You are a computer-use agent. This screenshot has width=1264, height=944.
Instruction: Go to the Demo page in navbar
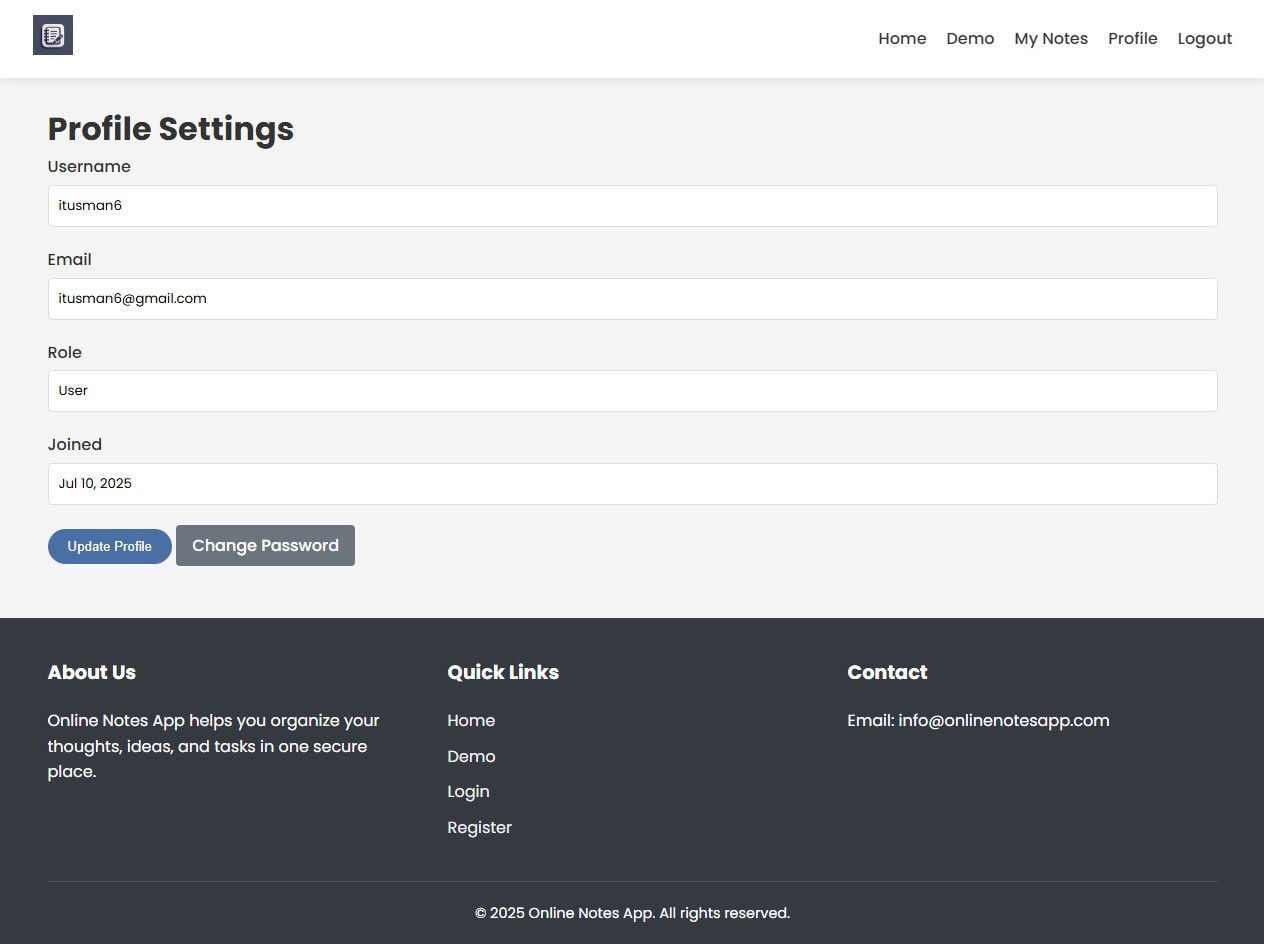click(970, 39)
